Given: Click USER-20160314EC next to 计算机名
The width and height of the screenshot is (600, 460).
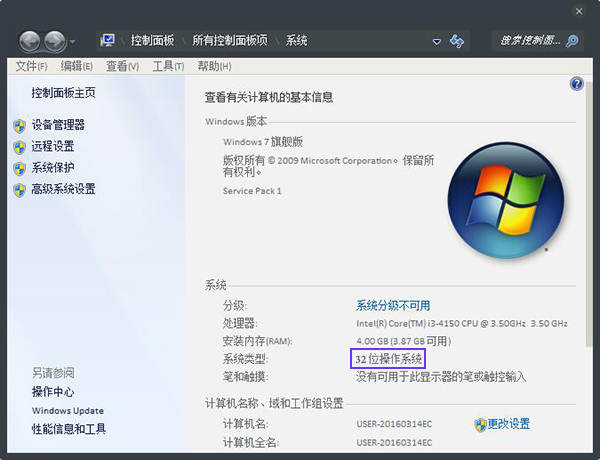Looking at the screenshot, I should (x=394, y=424).
